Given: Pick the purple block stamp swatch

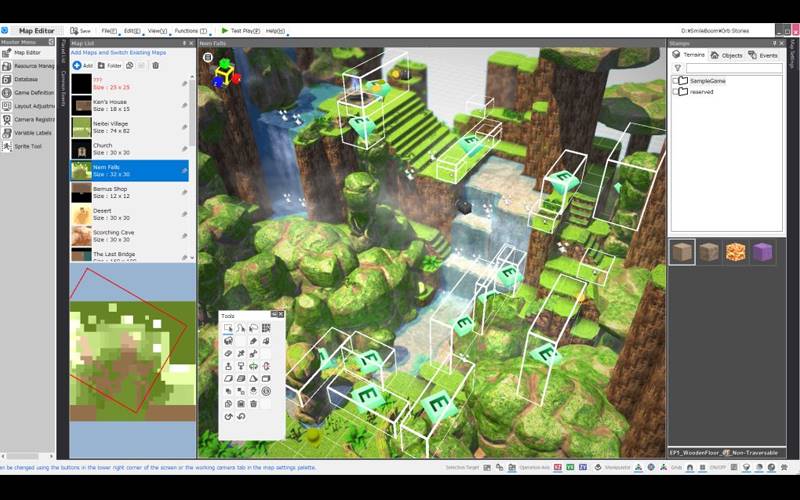Looking at the screenshot, I should [763, 252].
